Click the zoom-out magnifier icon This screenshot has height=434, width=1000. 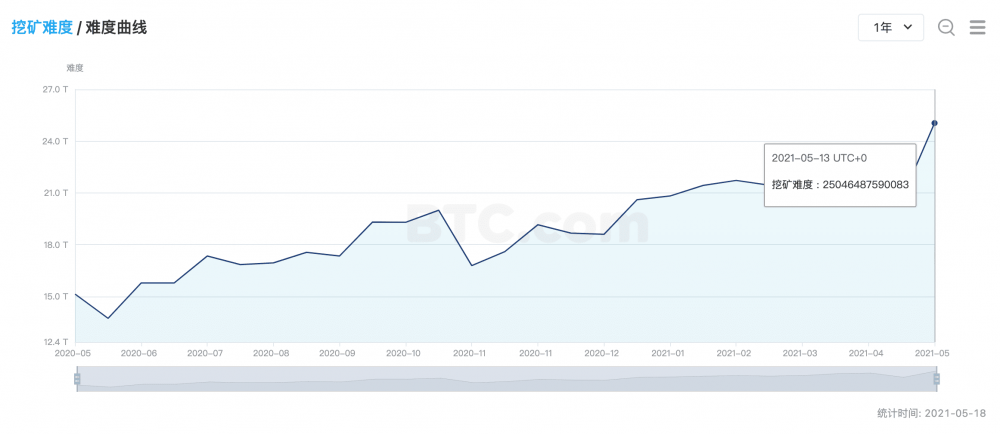point(946,28)
